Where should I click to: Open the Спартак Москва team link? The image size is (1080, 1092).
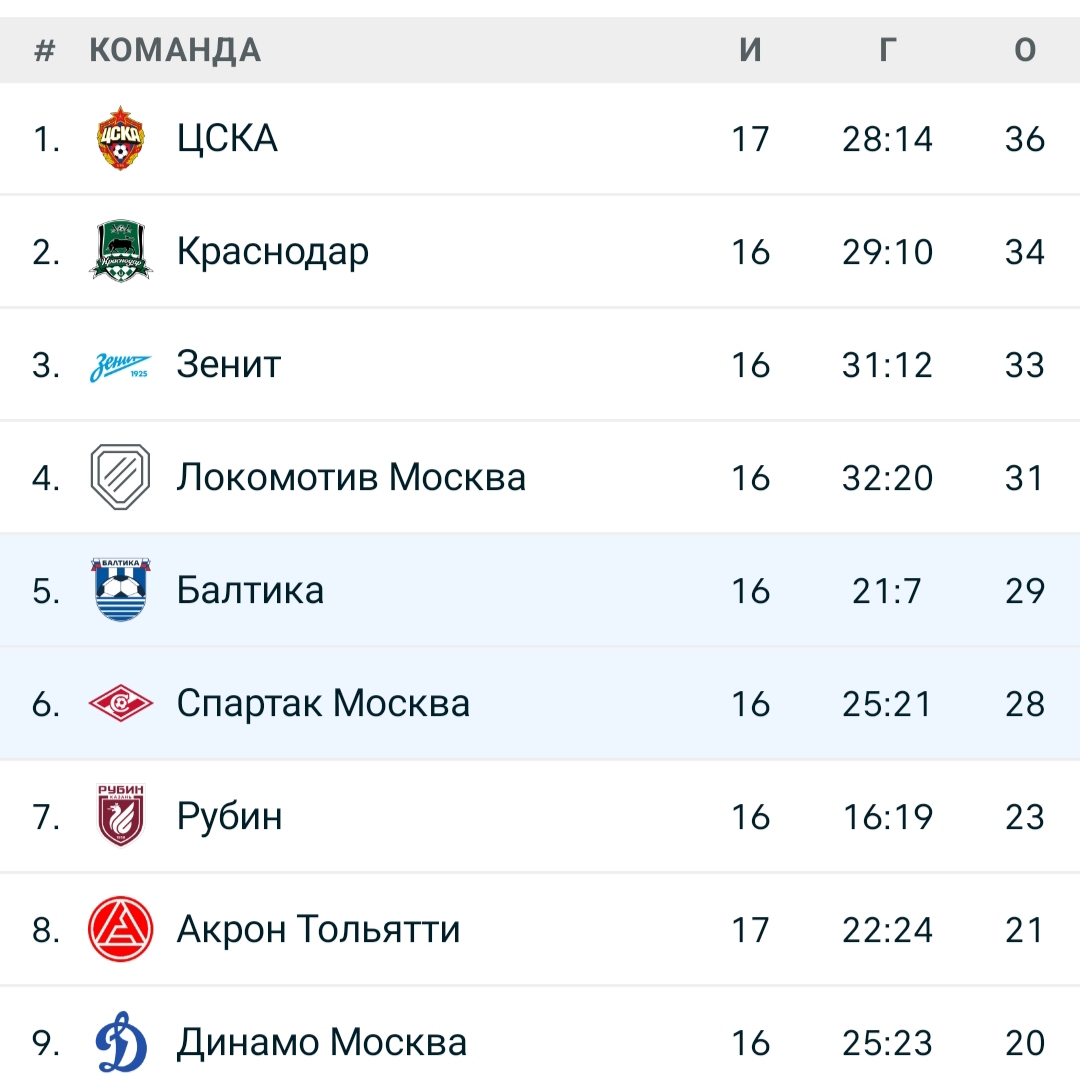[x=323, y=703]
